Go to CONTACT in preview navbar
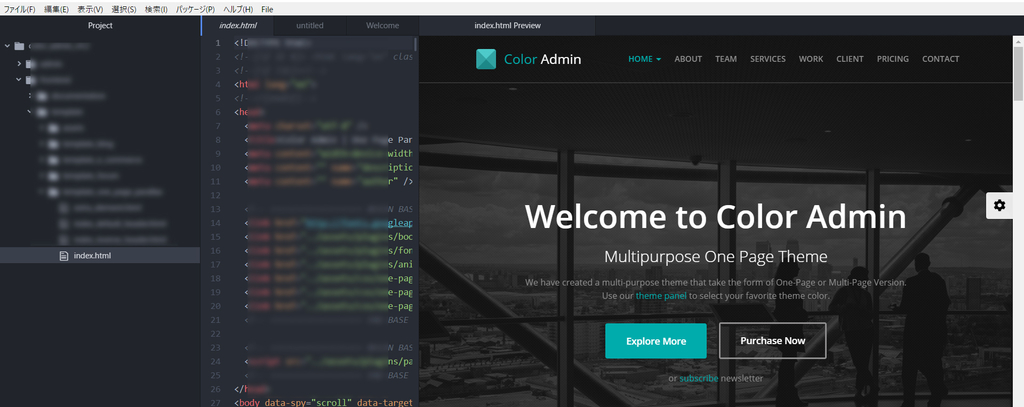1024x407 pixels. pos(940,59)
